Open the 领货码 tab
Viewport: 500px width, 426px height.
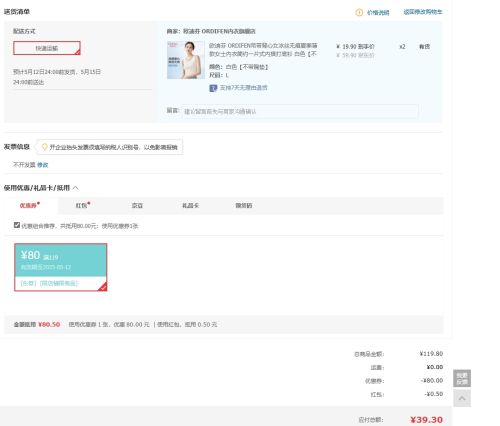pos(244,206)
